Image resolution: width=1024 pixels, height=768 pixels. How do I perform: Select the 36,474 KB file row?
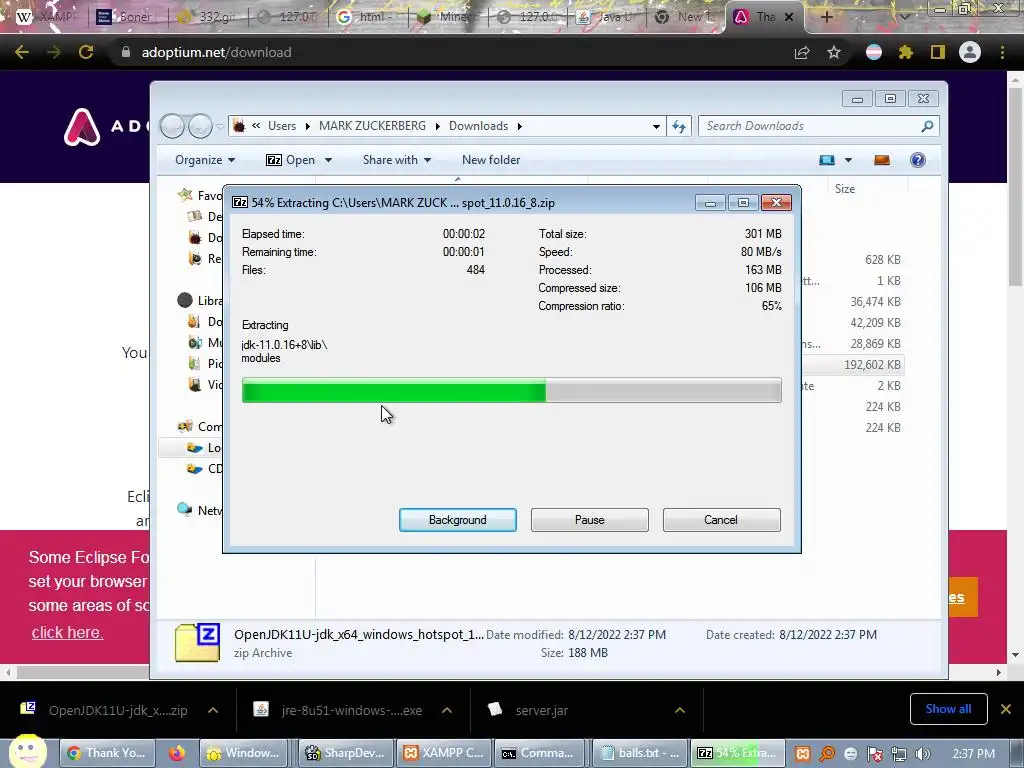(x=854, y=302)
